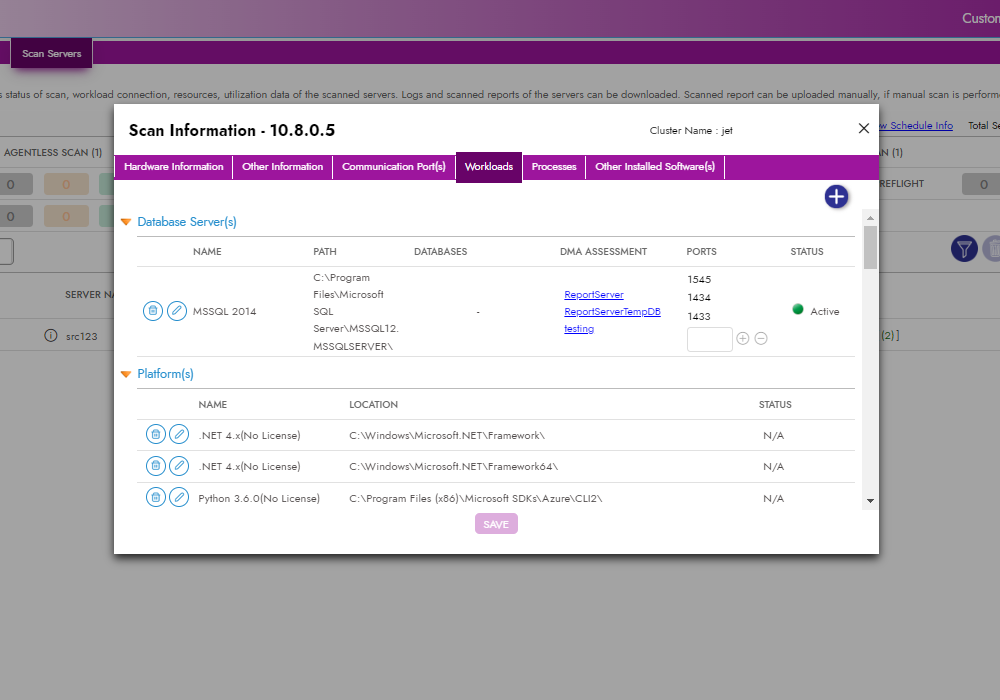Click the dialog scrollbar up arrow
The height and width of the screenshot is (700, 1000).
click(870, 218)
